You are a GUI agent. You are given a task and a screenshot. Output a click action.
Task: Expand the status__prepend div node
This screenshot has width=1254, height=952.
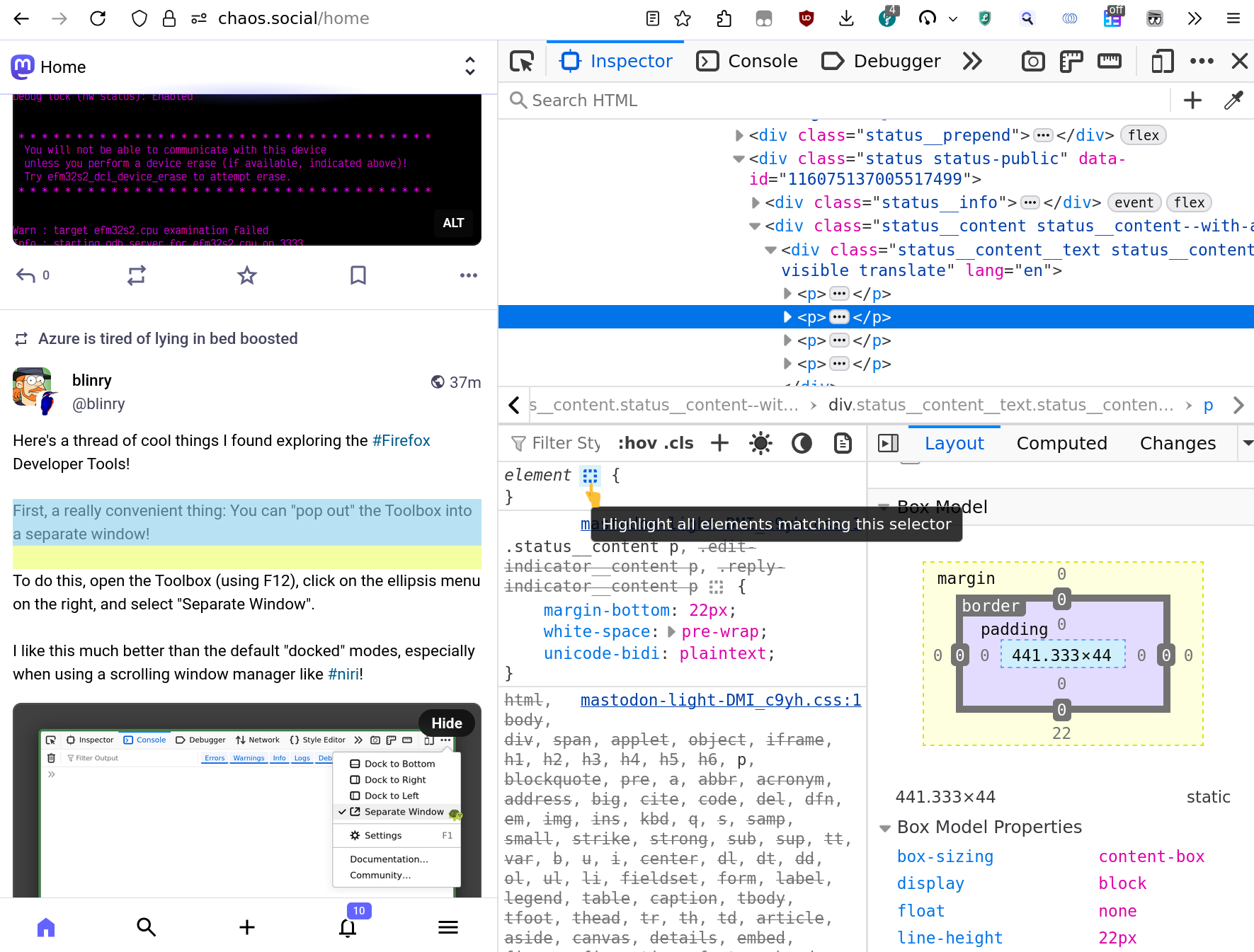click(x=739, y=135)
